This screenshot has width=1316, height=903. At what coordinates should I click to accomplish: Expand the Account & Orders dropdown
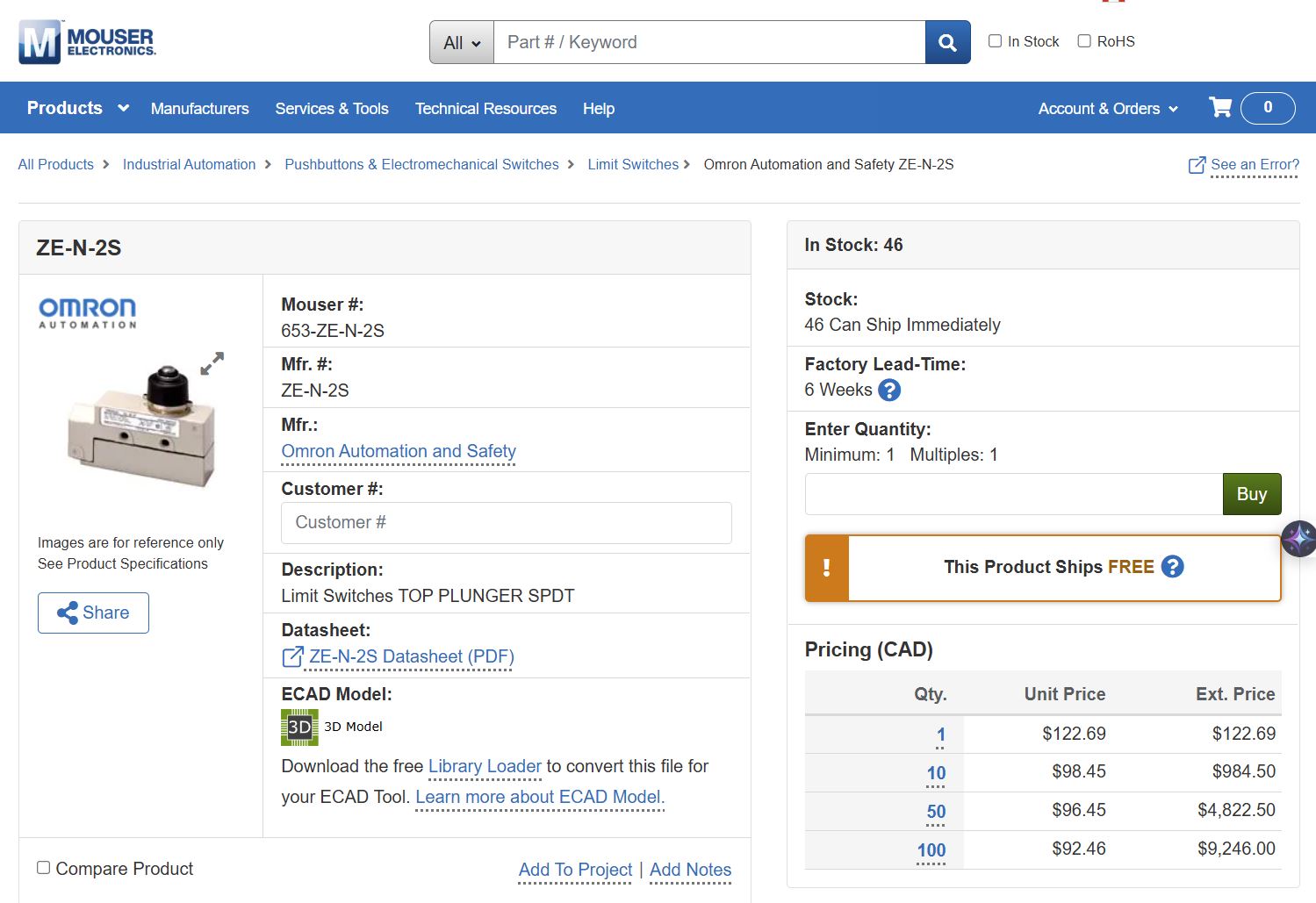(1107, 109)
